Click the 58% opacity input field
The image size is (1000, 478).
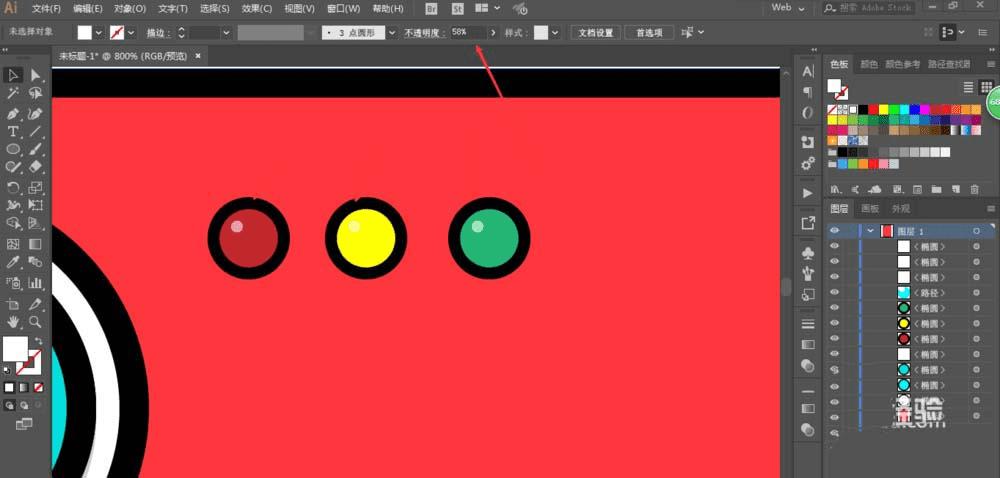[x=468, y=32]
